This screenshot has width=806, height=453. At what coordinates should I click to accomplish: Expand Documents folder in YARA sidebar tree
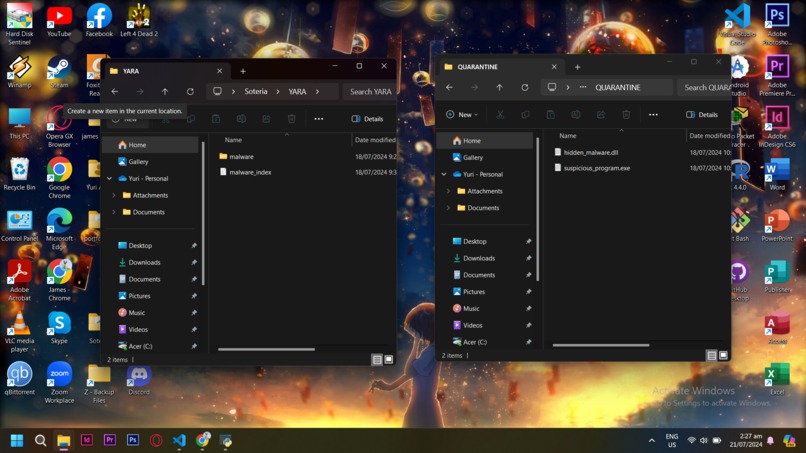coord(114,212)
